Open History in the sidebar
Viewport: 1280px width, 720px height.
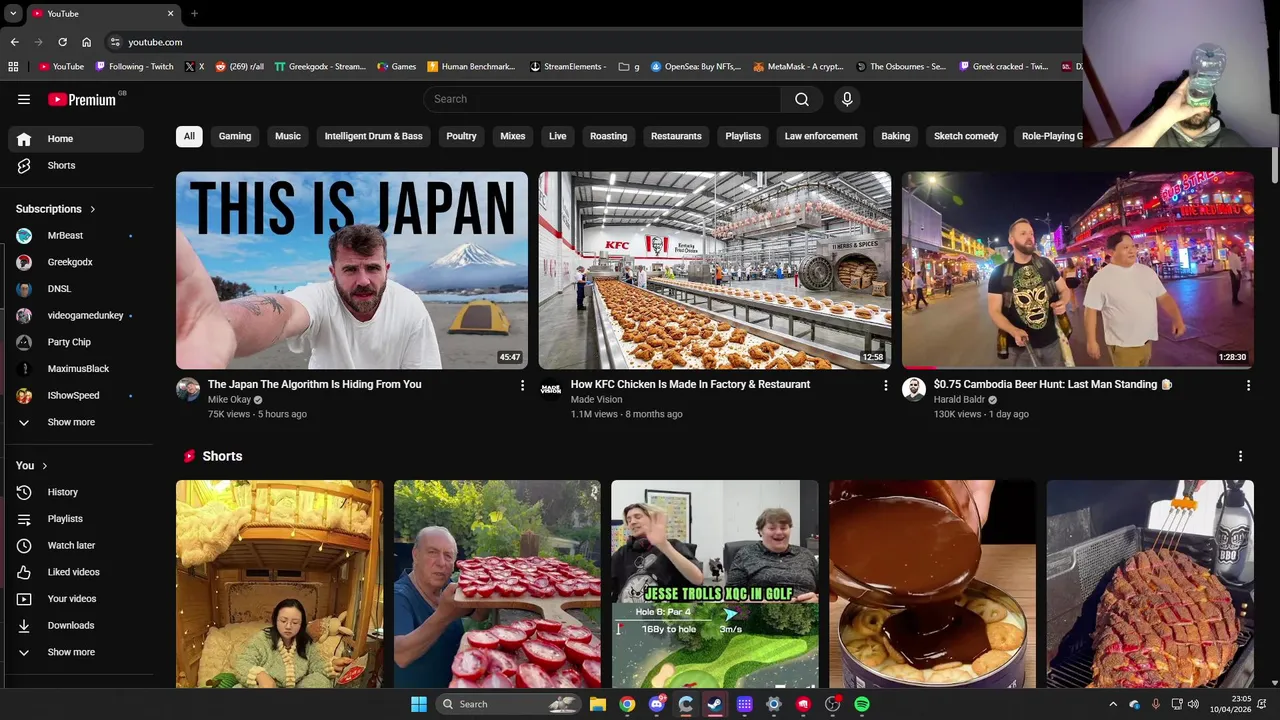tap(76, 492)
